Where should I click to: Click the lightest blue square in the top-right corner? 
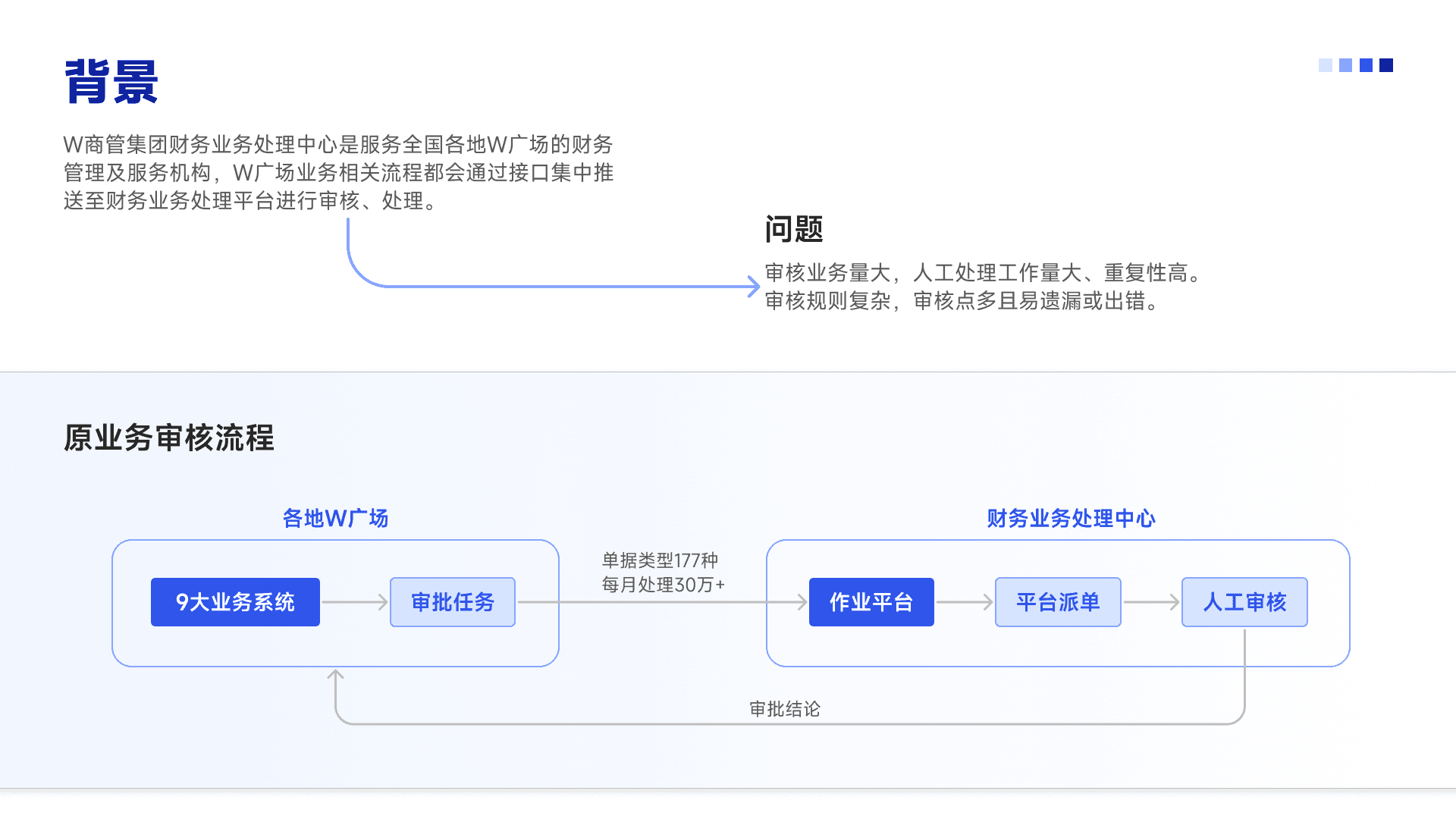[x=1326, y=65]
